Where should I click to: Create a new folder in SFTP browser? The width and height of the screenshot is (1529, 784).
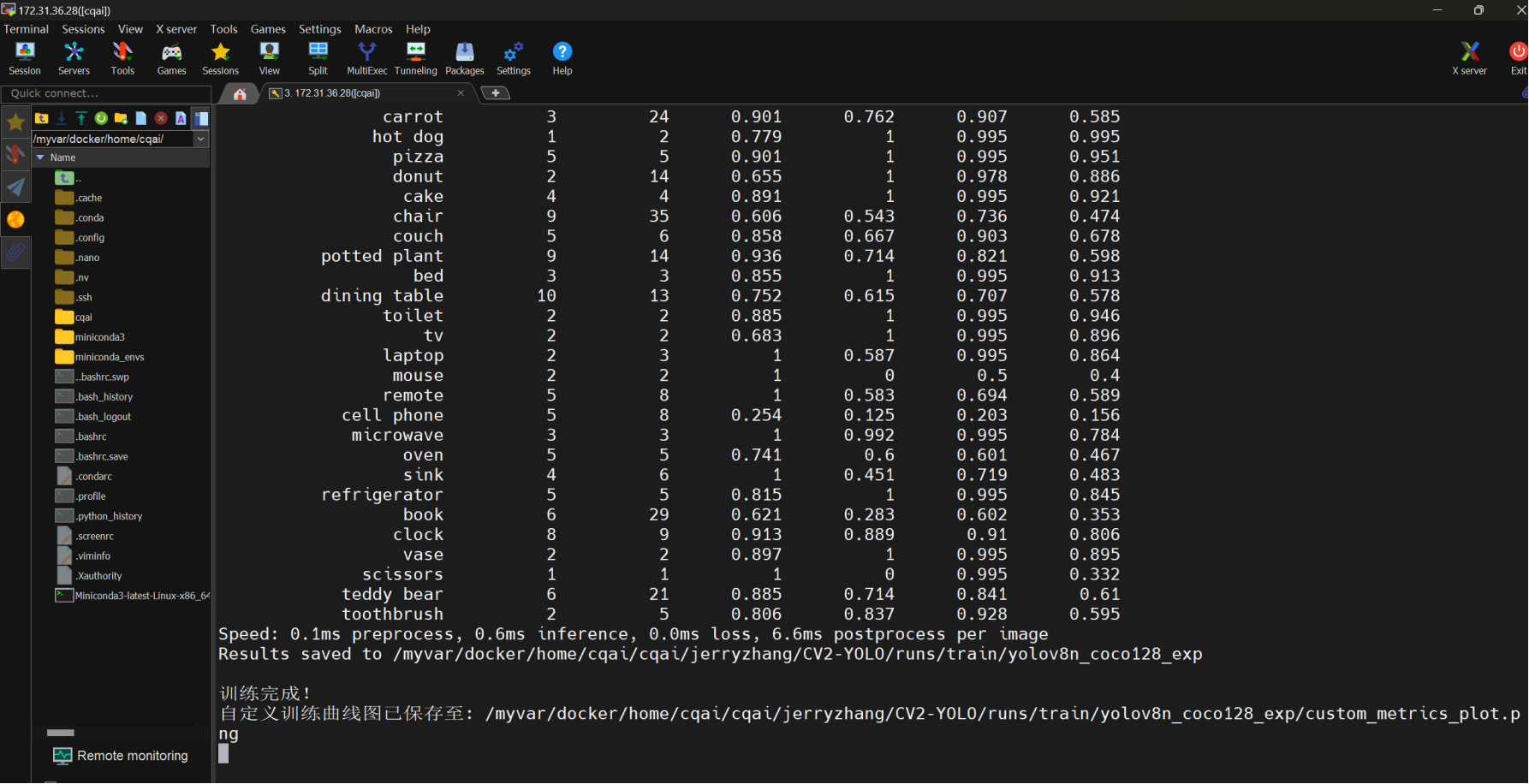(121, 118)
